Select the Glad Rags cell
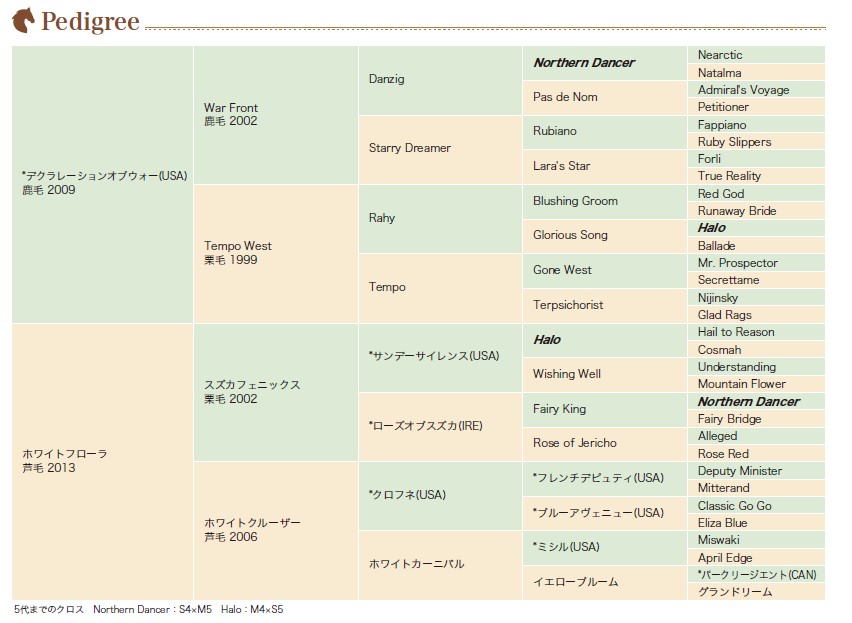Image resolution: width=852 pixels, height=623 pixels. (x=756, y=314)
